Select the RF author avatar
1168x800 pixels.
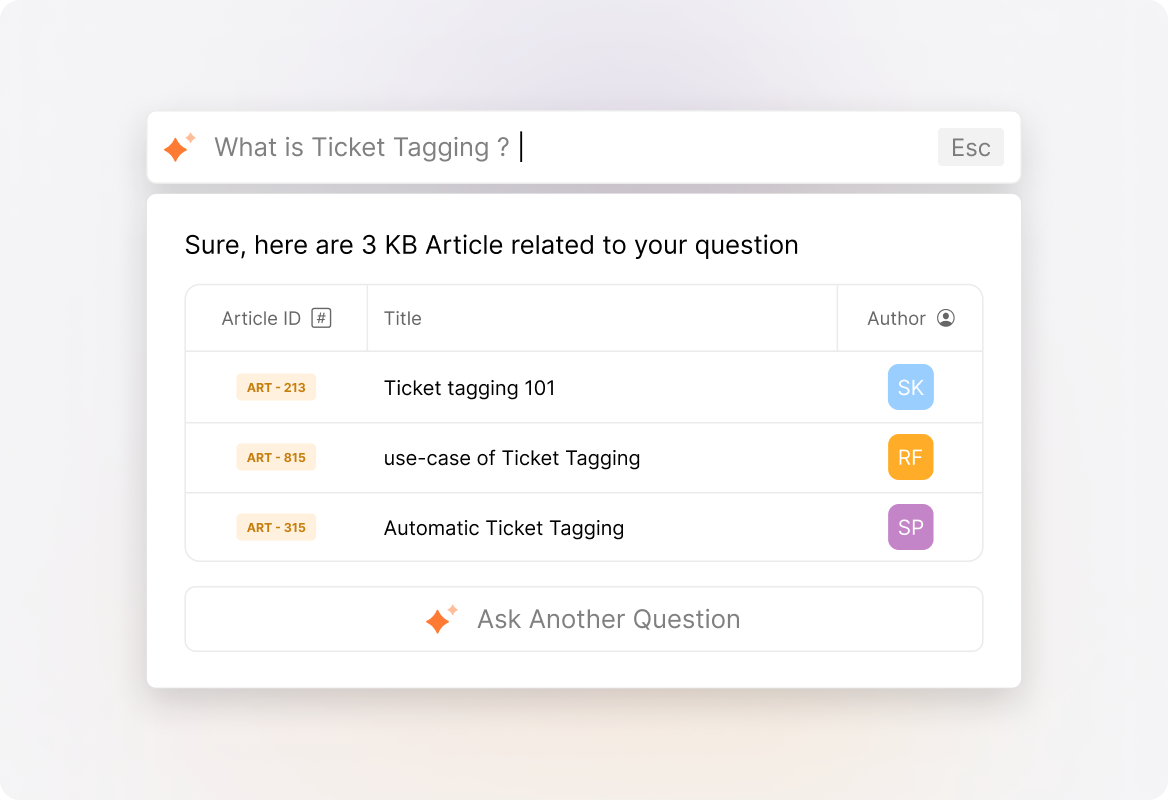[x=910, y=457]
